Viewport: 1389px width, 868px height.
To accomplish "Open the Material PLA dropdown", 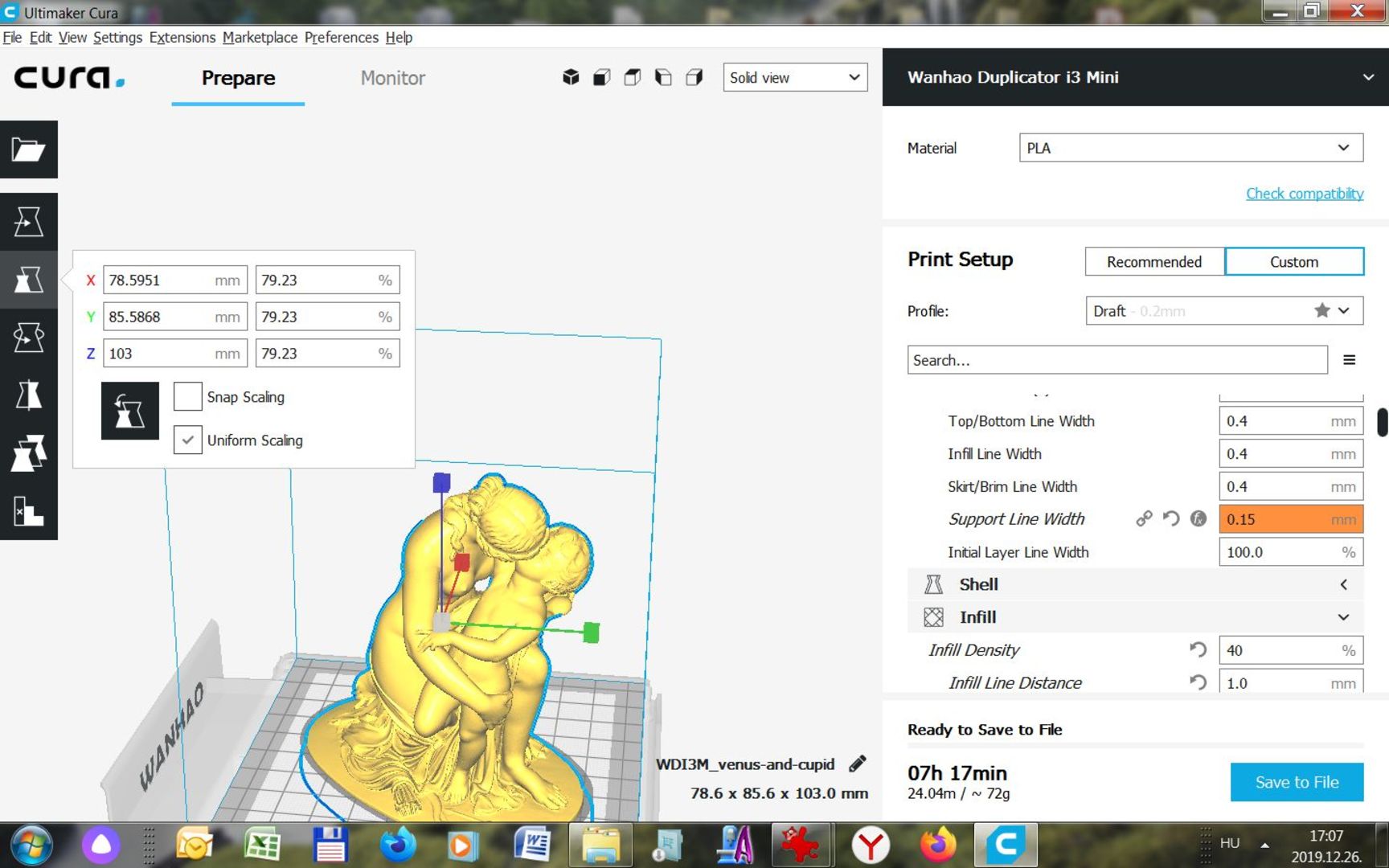I will point(1190,148).
